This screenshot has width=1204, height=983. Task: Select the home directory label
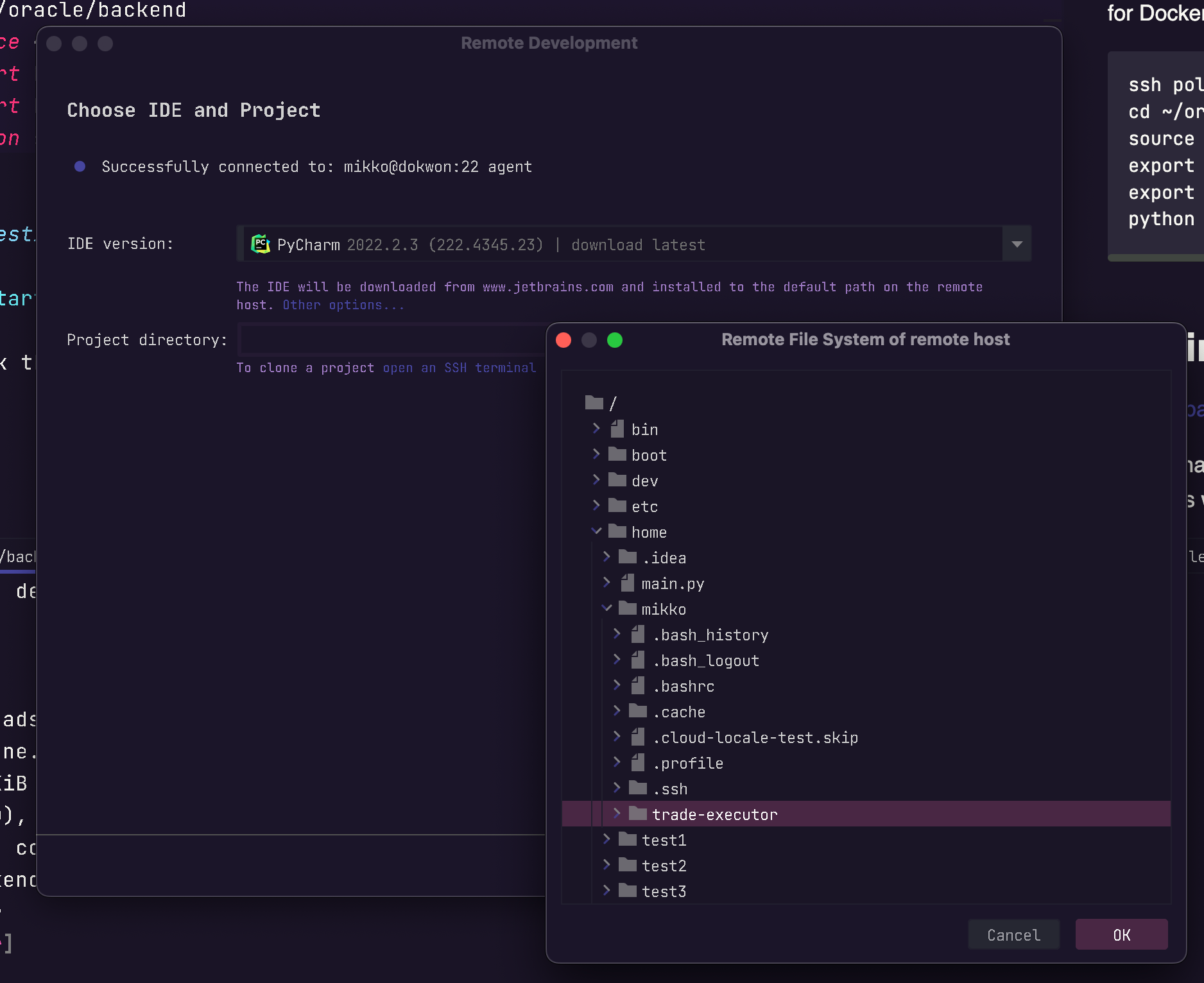[649, 532]
